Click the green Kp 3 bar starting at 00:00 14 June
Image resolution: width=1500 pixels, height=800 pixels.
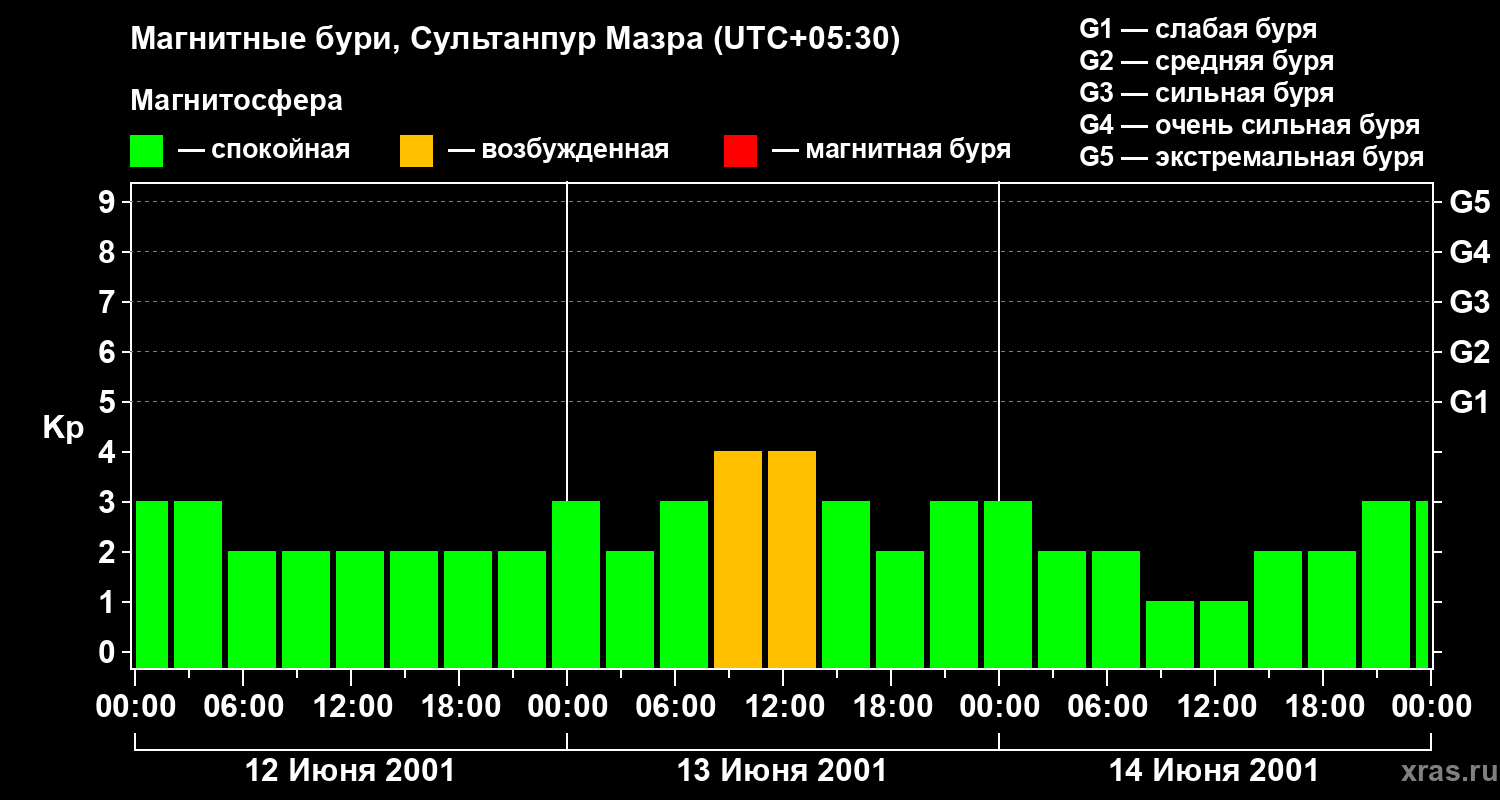pyautogui.click(x=1008, y=584)
